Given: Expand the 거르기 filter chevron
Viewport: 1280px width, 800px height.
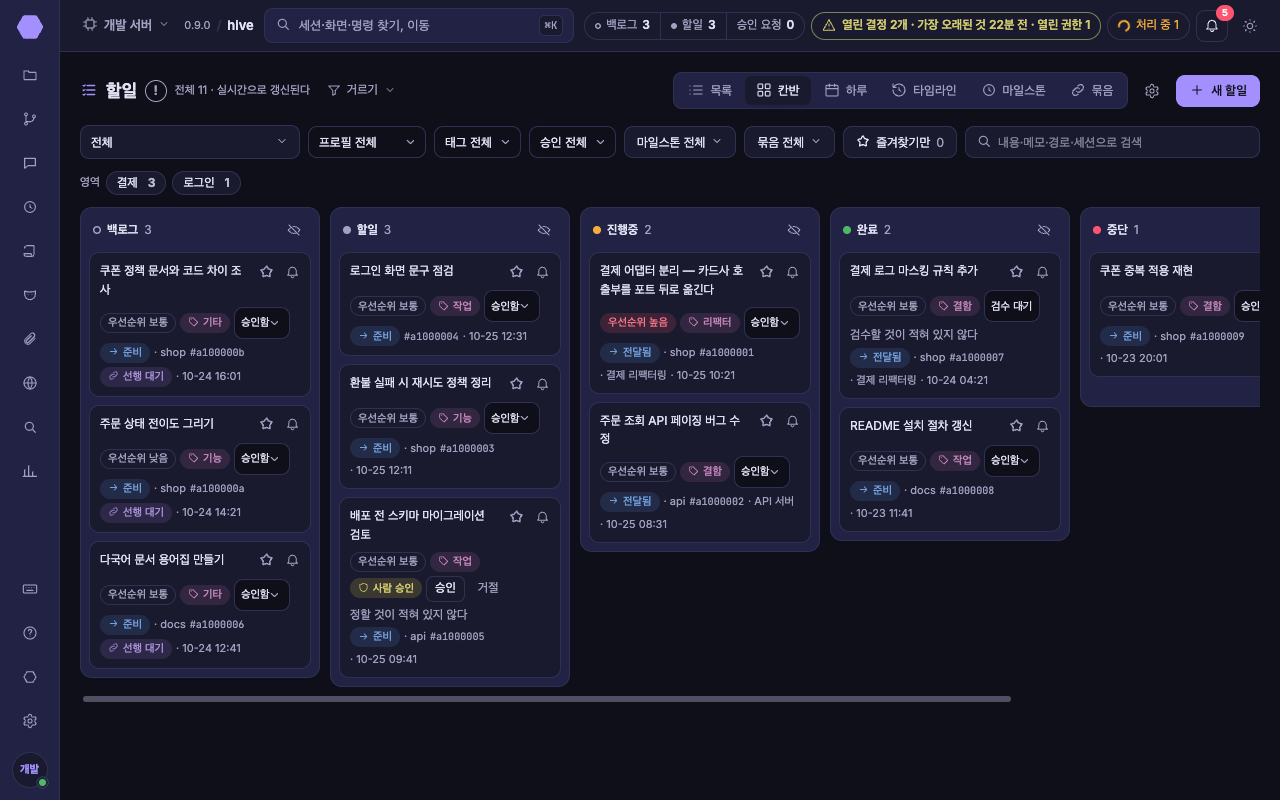Looking at the screenshot, I should 390,90.
